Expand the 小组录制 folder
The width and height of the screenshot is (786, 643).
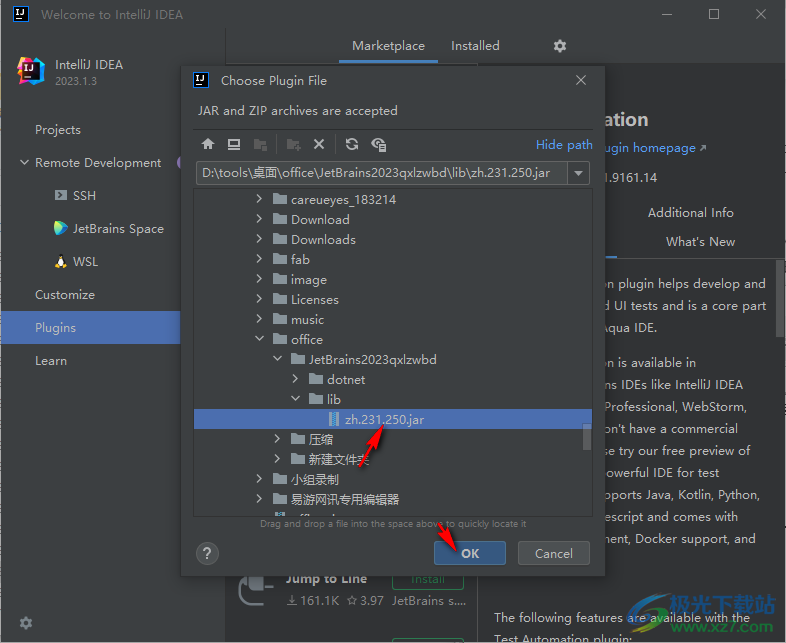[259, 479]
